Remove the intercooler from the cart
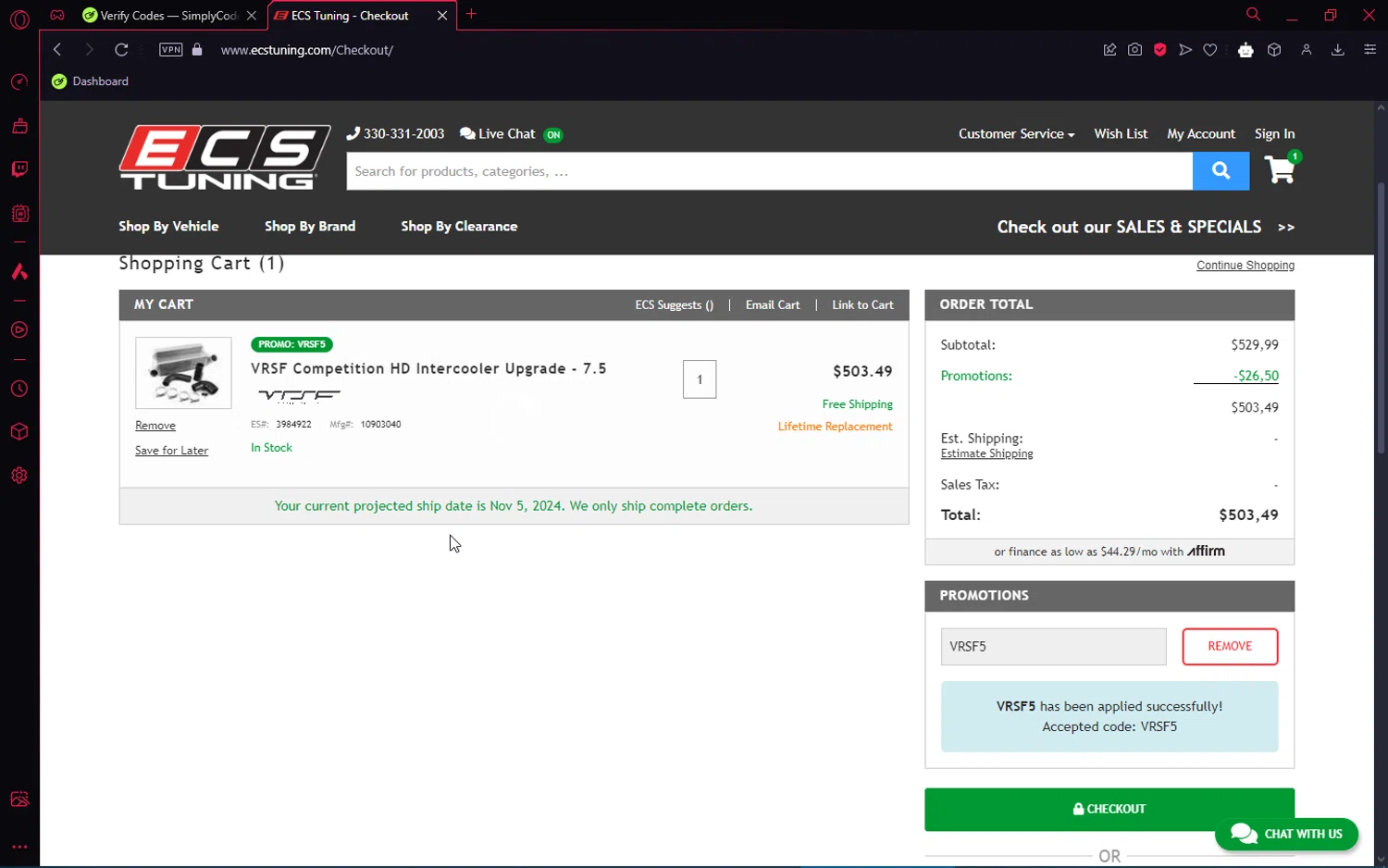This screenshot has height=868, width=1388. (155, 426)
